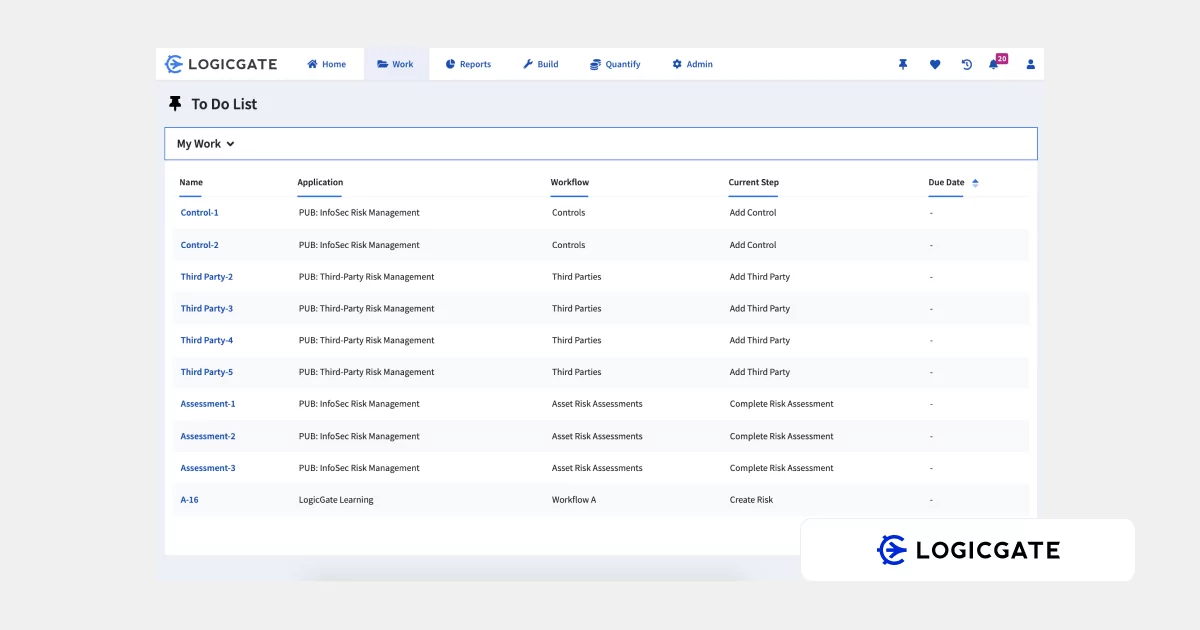Open the Assessment-3 record
The height and width of the screenshot is (630, 1200).
(208, 468)
